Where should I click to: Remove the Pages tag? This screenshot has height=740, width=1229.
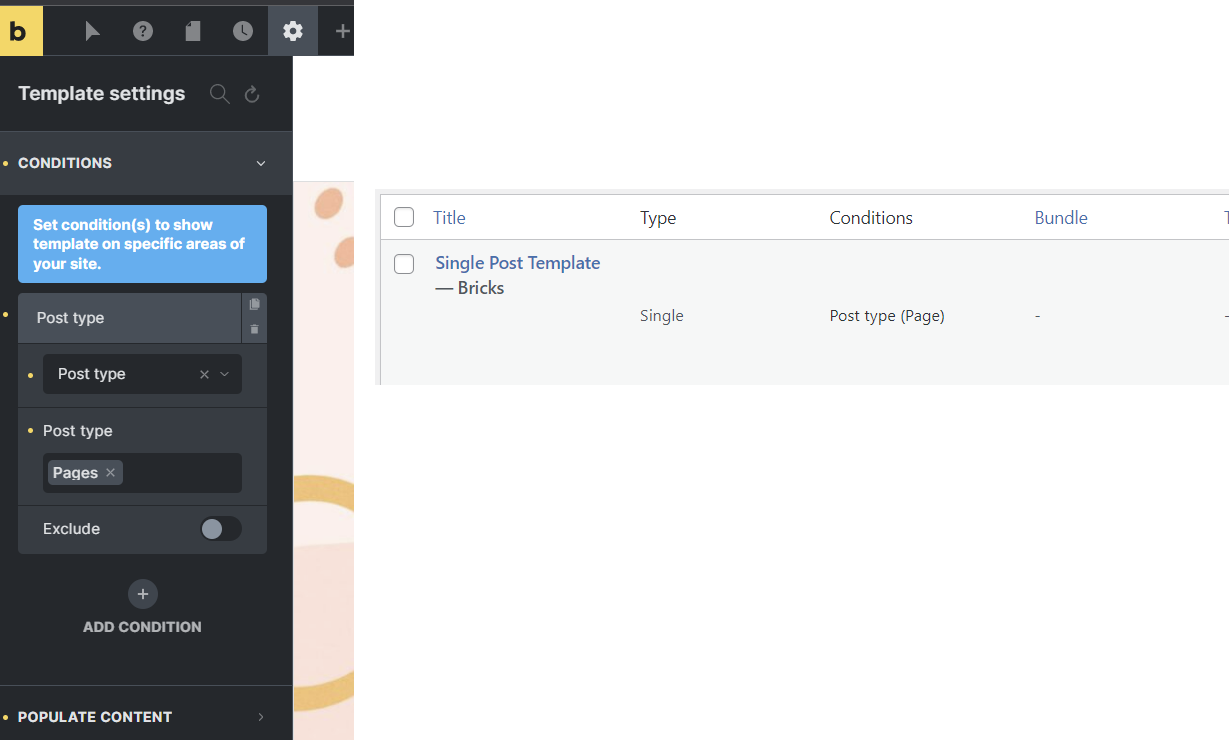point(111,473)
